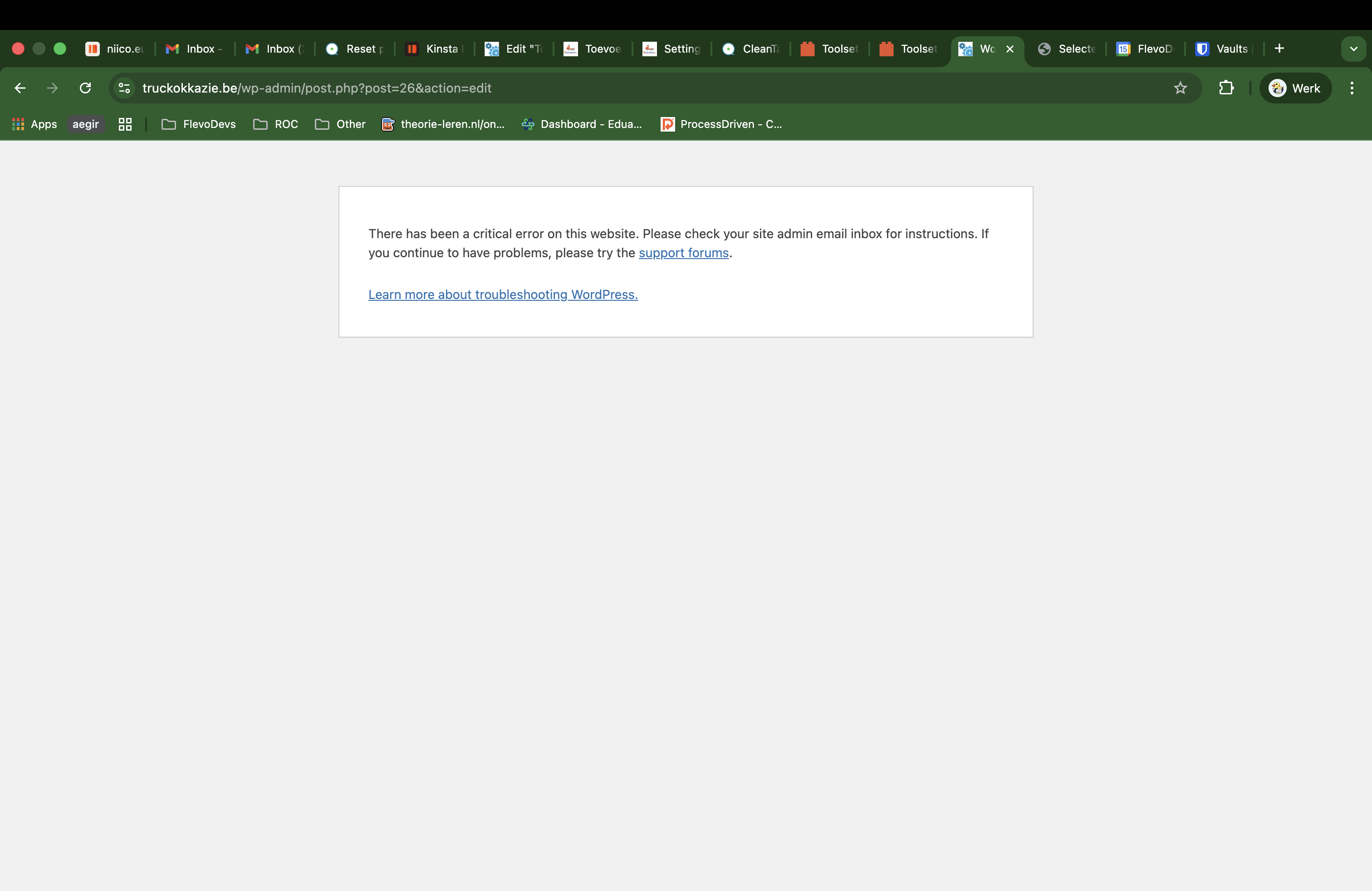Open tab groups grid icon in bookmarks bar
The height and width of the screenshot is (891, 1372).
pos(125,124)
